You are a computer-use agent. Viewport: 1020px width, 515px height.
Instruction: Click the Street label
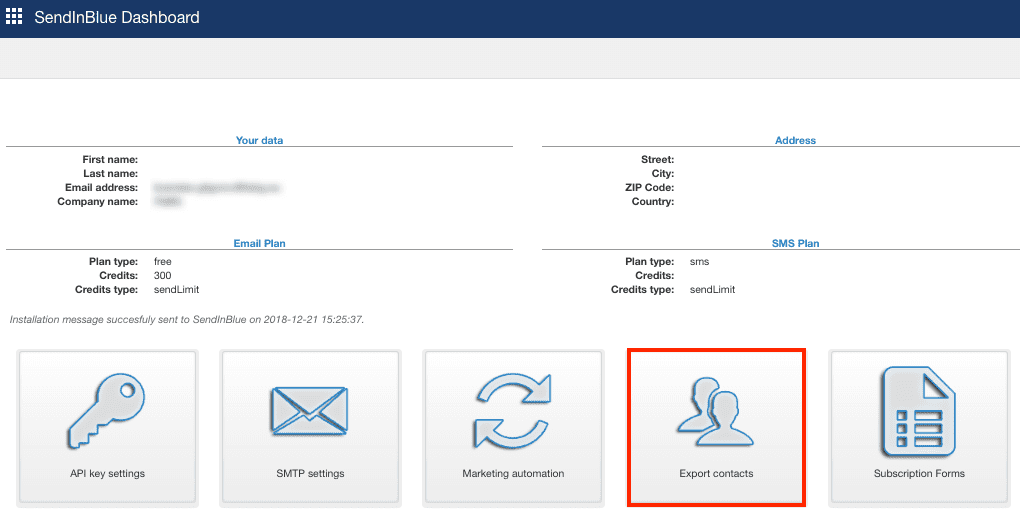point(658,159)
